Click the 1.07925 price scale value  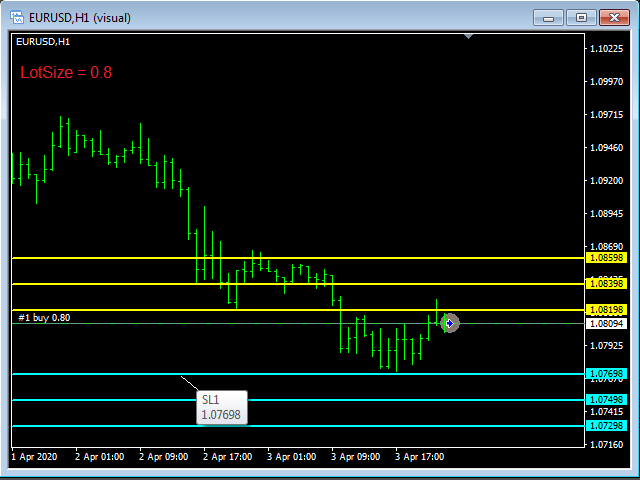(607, 346)
